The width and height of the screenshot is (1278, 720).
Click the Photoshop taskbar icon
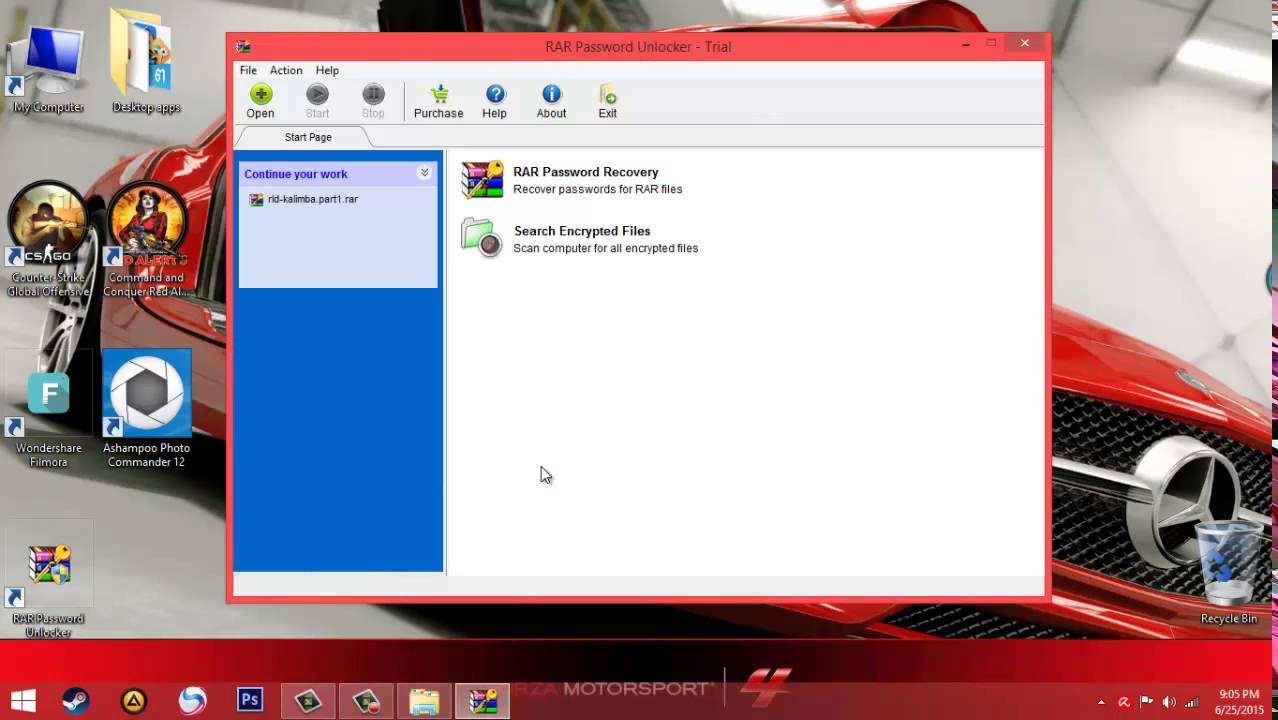point(250,700)
